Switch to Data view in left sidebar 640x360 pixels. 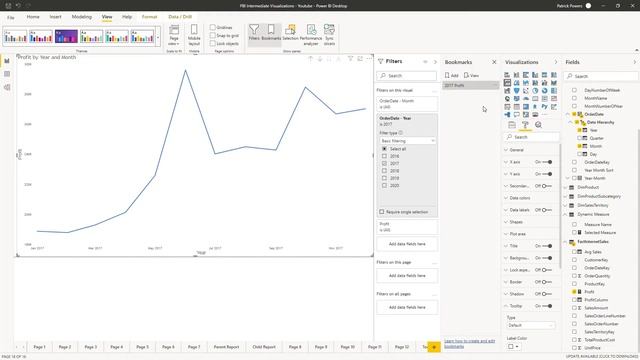(7, 74)
